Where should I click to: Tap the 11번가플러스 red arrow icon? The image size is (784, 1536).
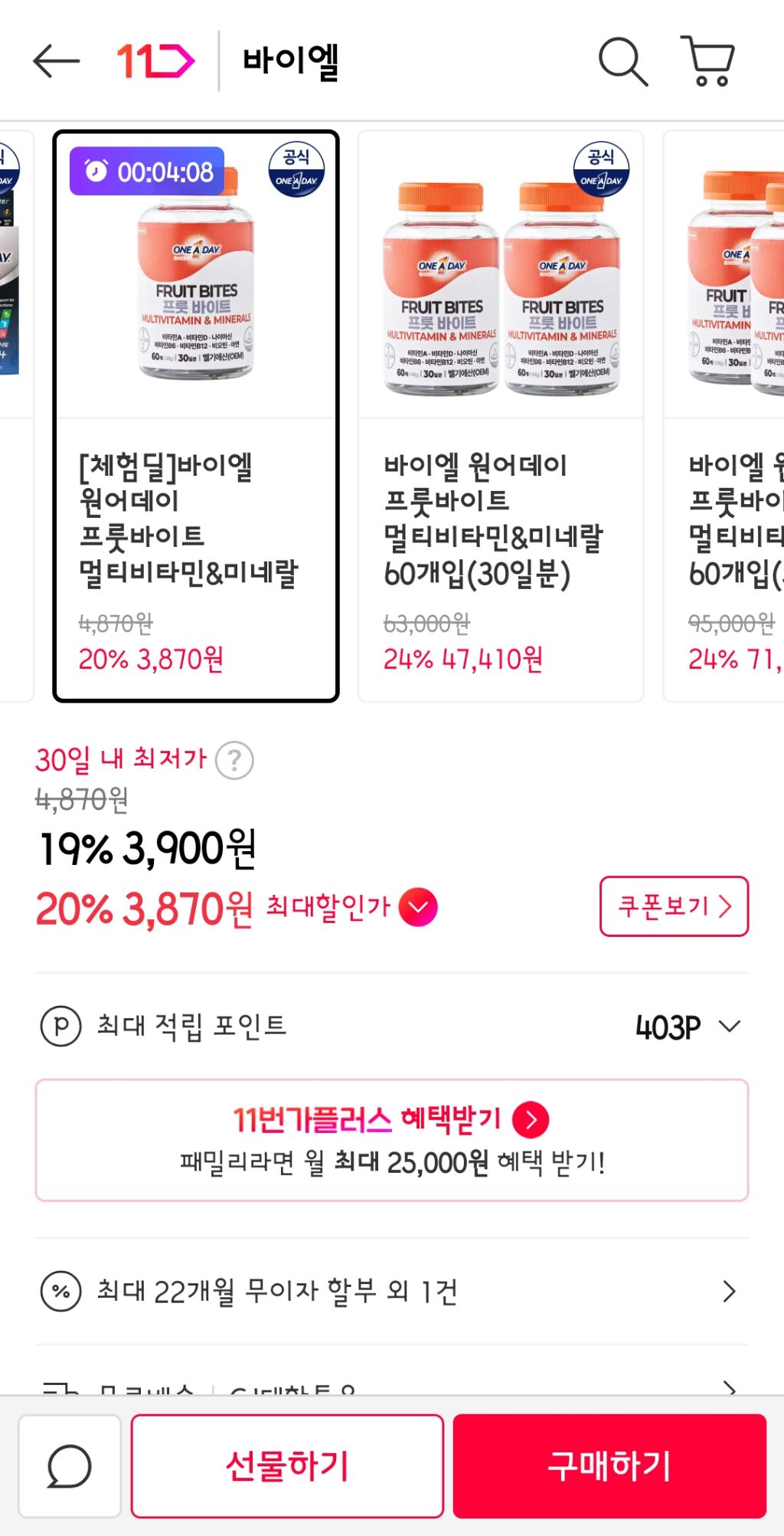coord(531,1119)
